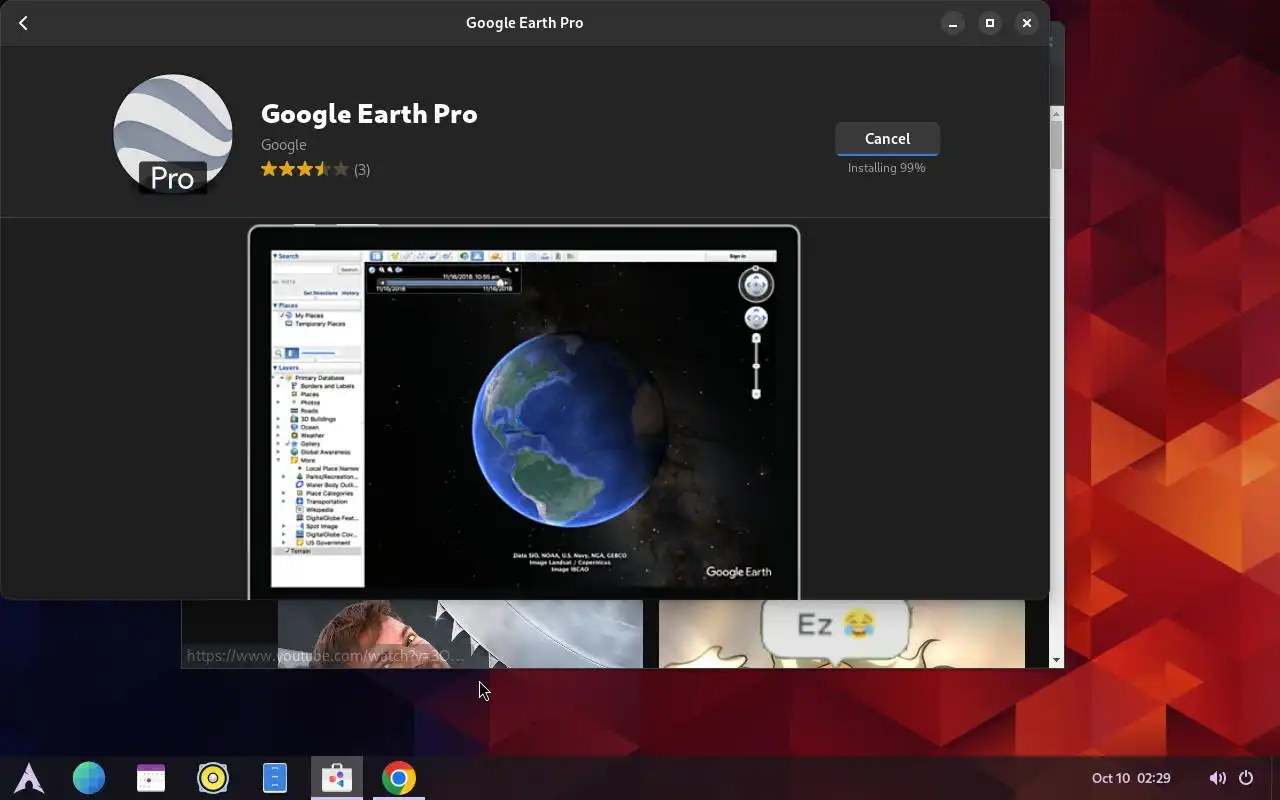Click the youtube.com status URL text
1280x800 pixels.
[x=325, y=656]
